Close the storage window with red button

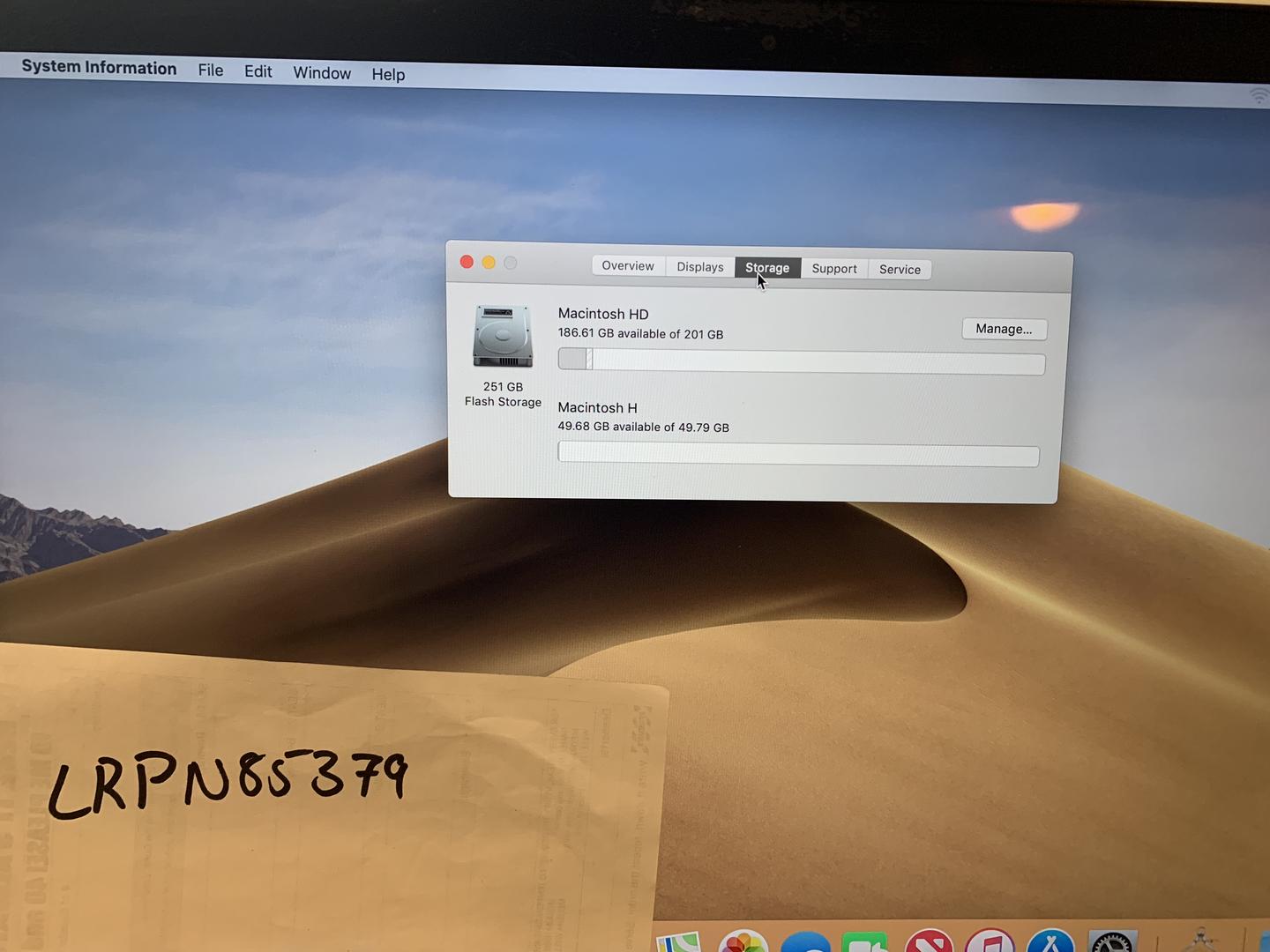click(x=467, y=262)
